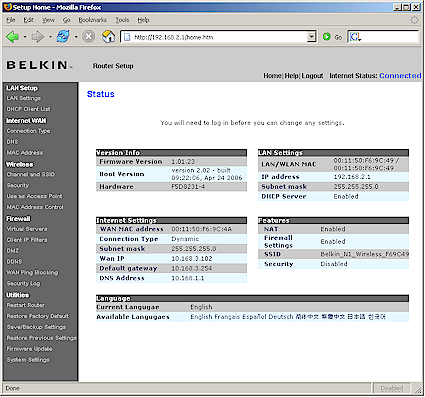Click Restart Router in Utilities
The height and width of the screenshot is (397, 425).
(x=26, y=305)
